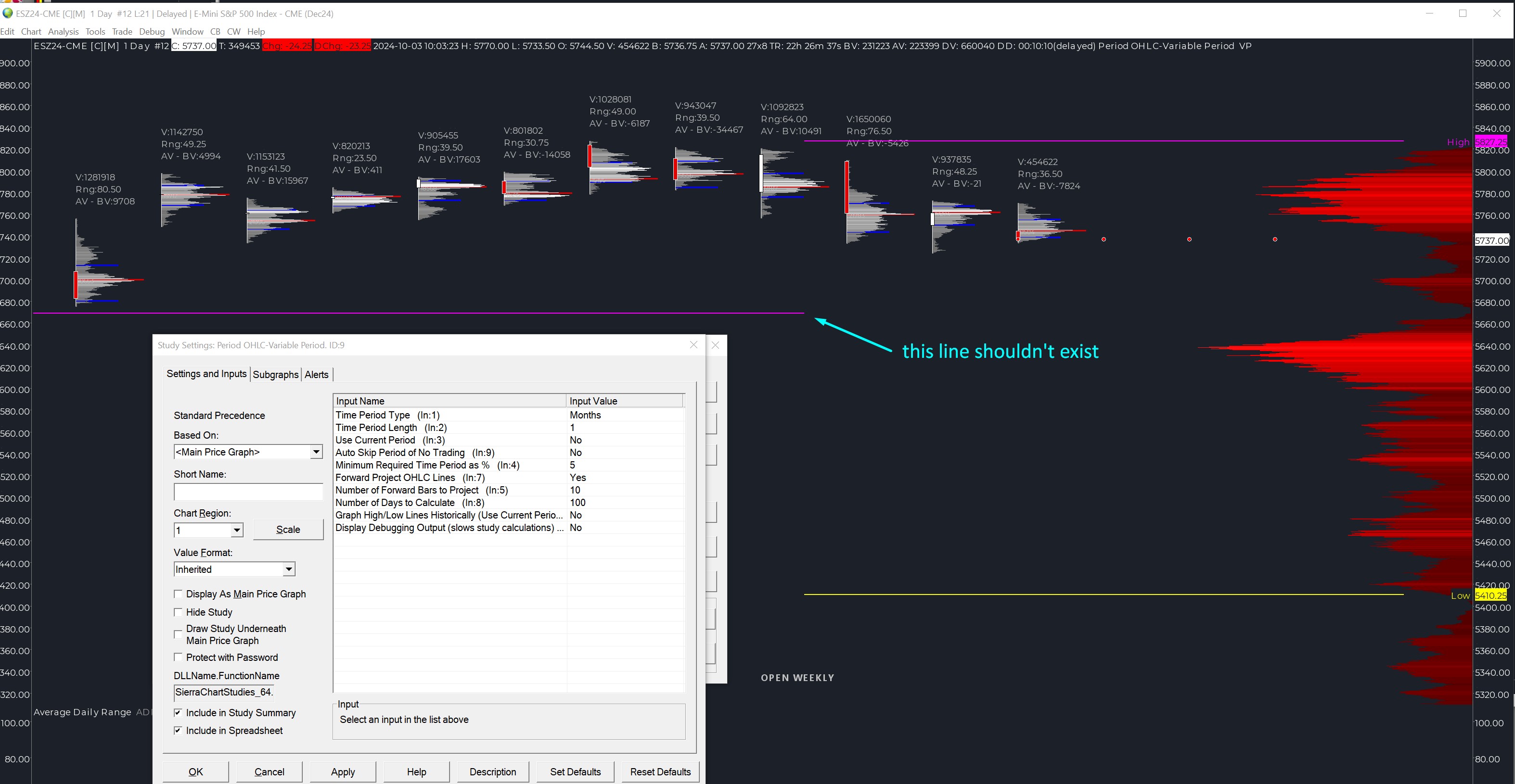Click the Apply button

342,771
